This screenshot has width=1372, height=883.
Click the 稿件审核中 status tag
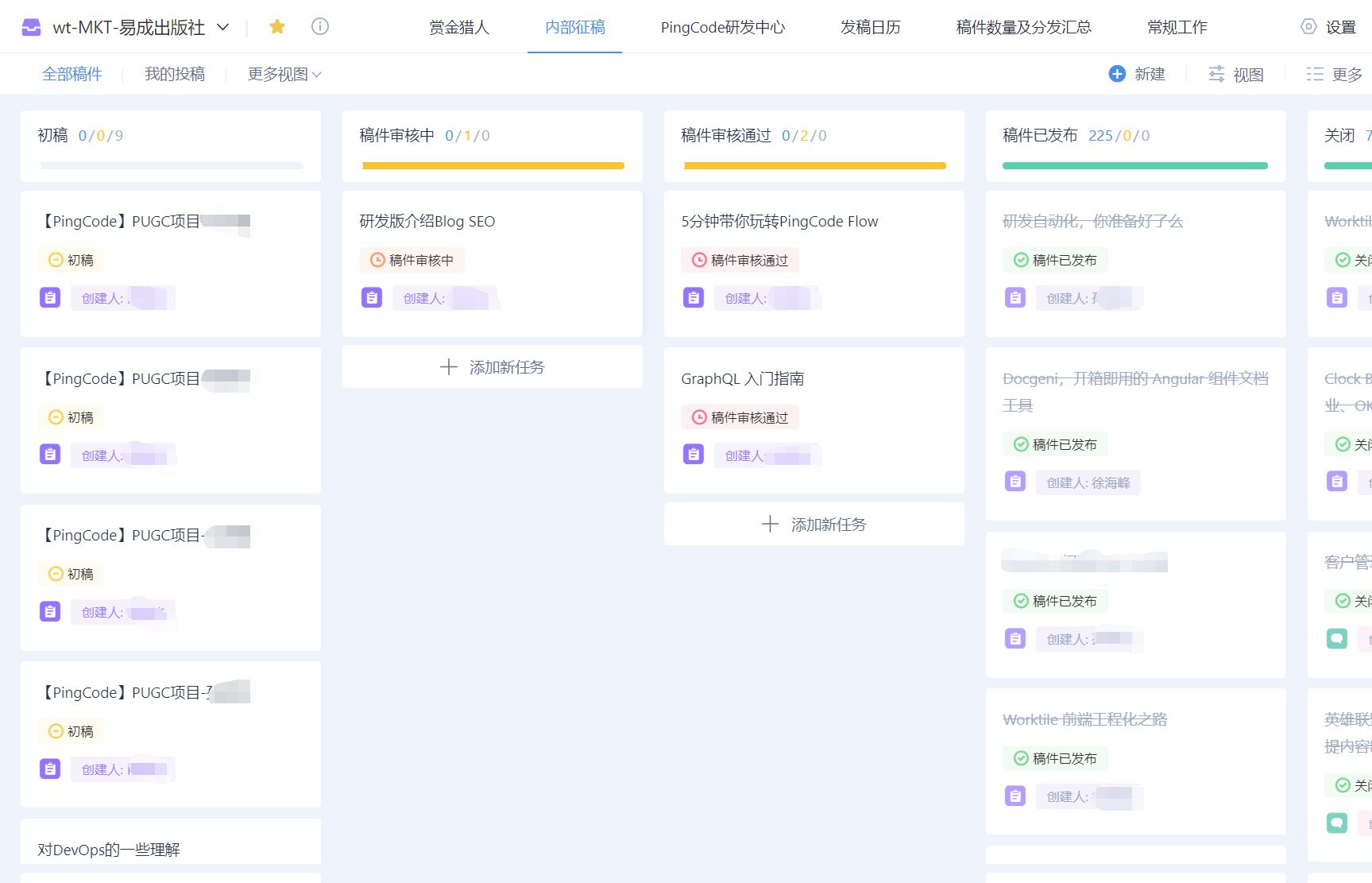click(x=412, y=260)
